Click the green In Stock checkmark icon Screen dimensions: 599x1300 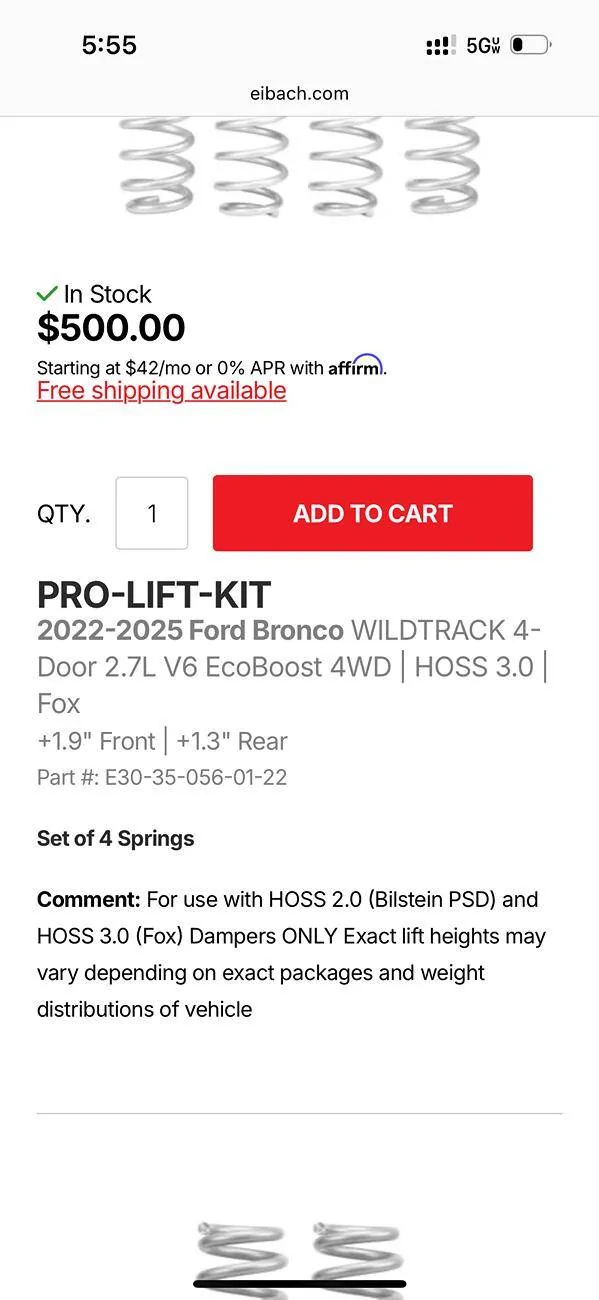(x=47, y=294)
